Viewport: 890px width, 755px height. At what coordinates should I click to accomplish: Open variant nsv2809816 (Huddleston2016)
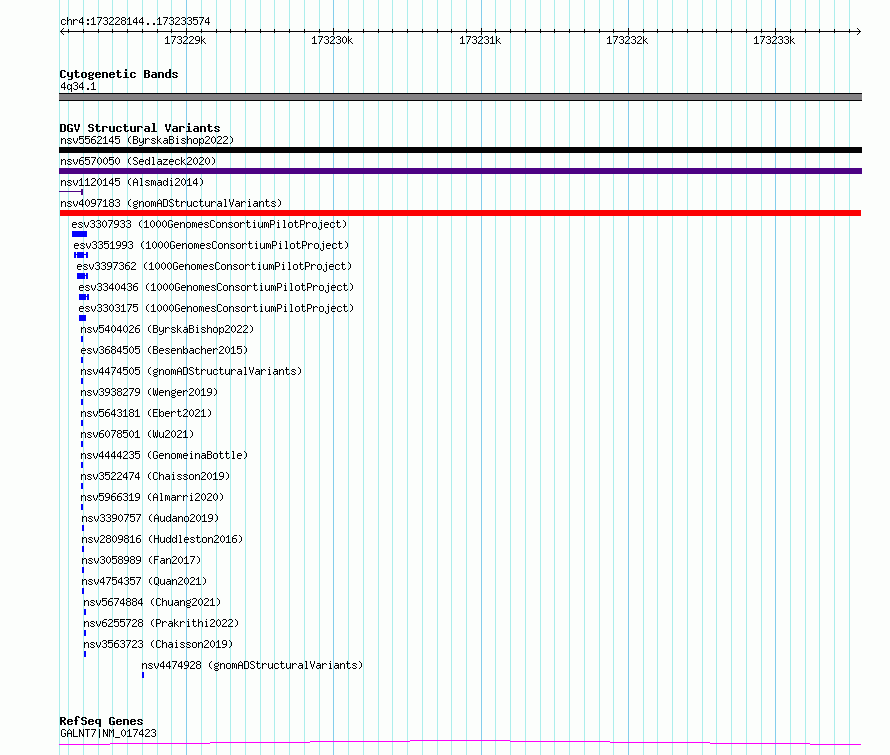[162, 539]
